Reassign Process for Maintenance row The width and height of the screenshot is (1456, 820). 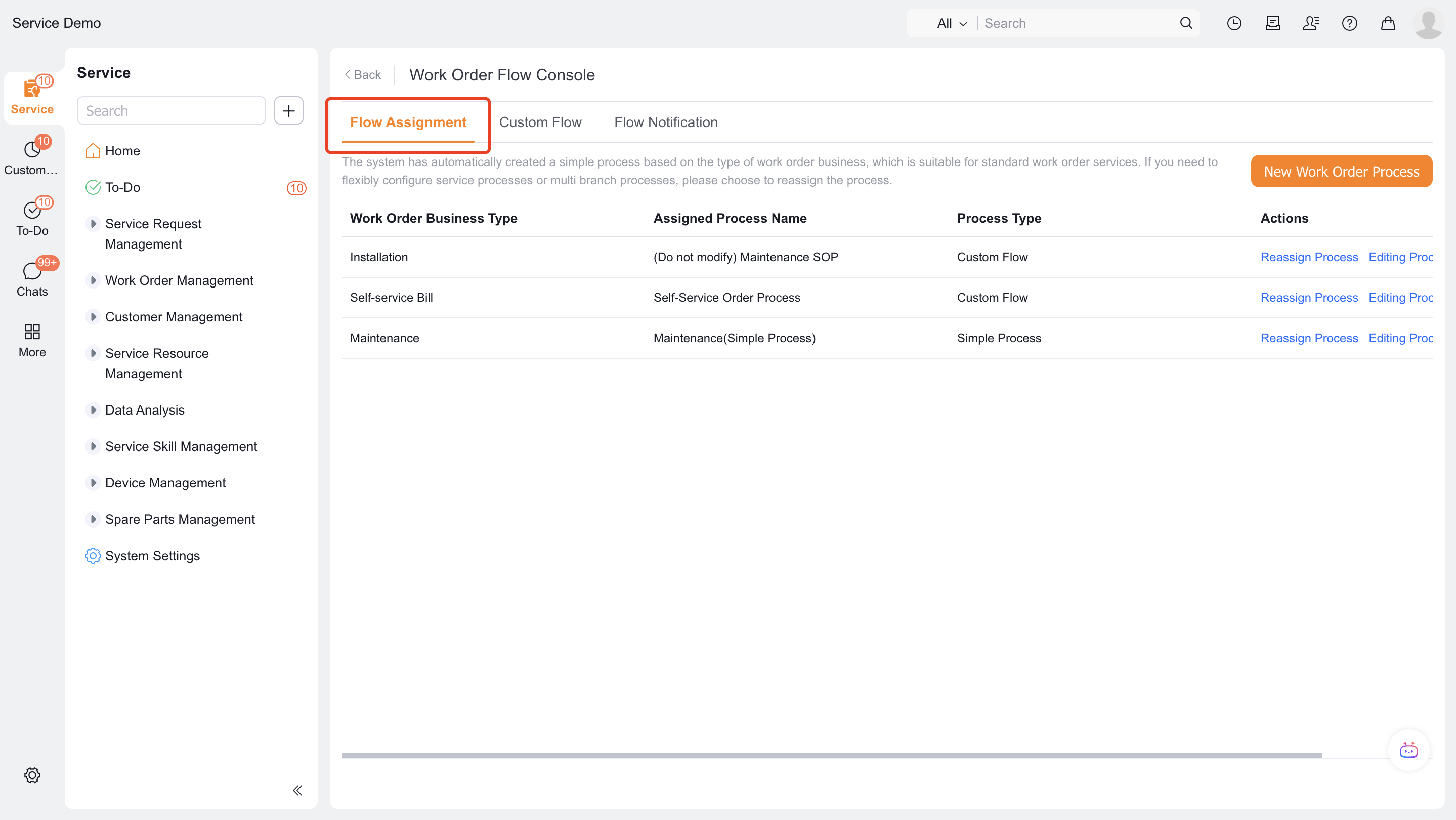[x=1309, y=338]
